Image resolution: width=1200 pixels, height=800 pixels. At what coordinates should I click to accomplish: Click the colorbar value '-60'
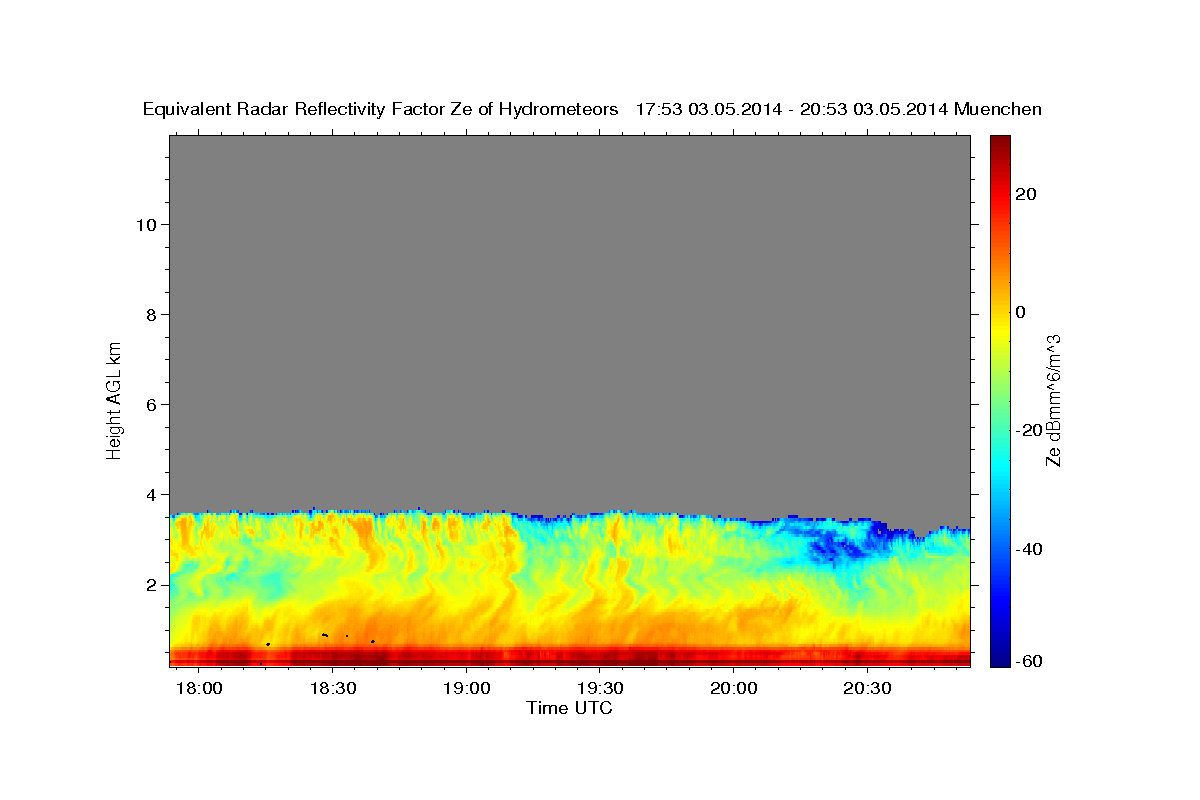[x=1028, y=662]
